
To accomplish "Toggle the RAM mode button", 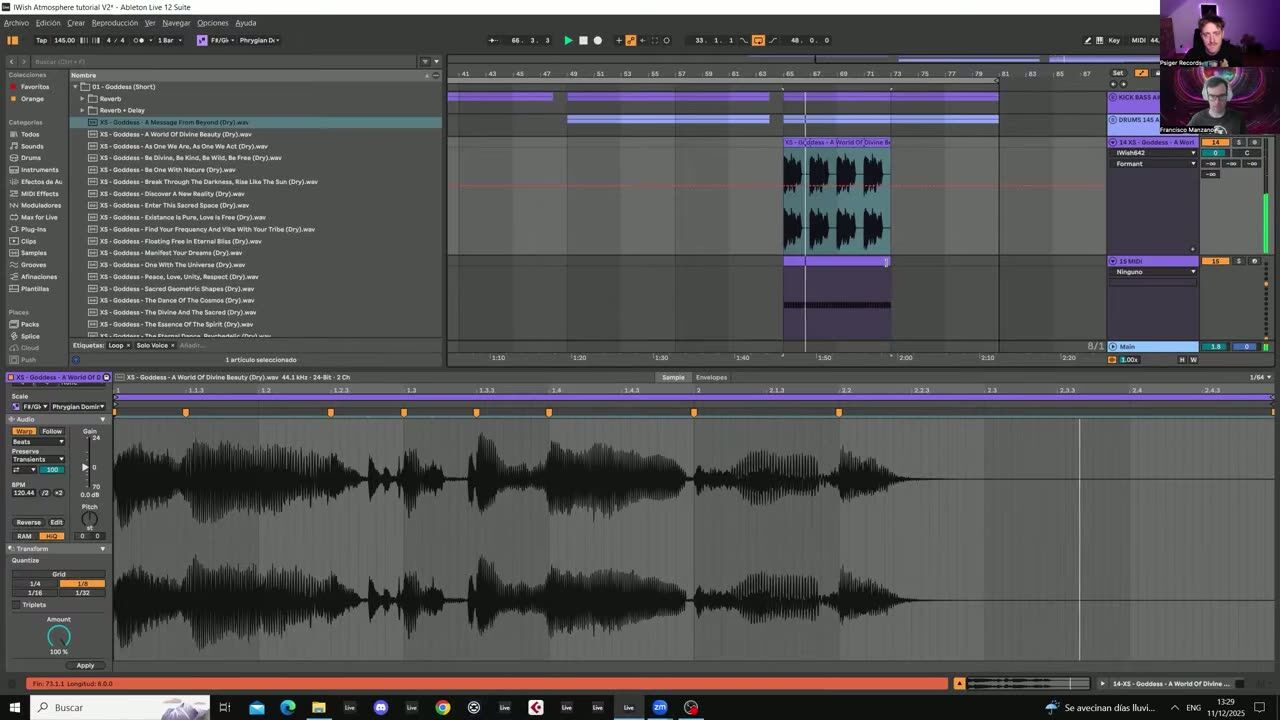I will pyautogui.click(x=24, y=536).
